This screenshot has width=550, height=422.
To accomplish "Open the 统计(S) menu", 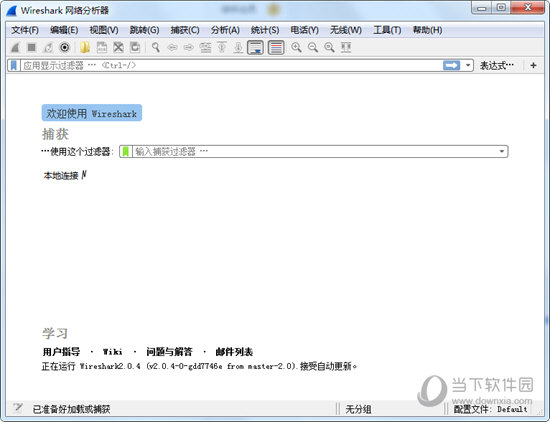I will point(265,30).
